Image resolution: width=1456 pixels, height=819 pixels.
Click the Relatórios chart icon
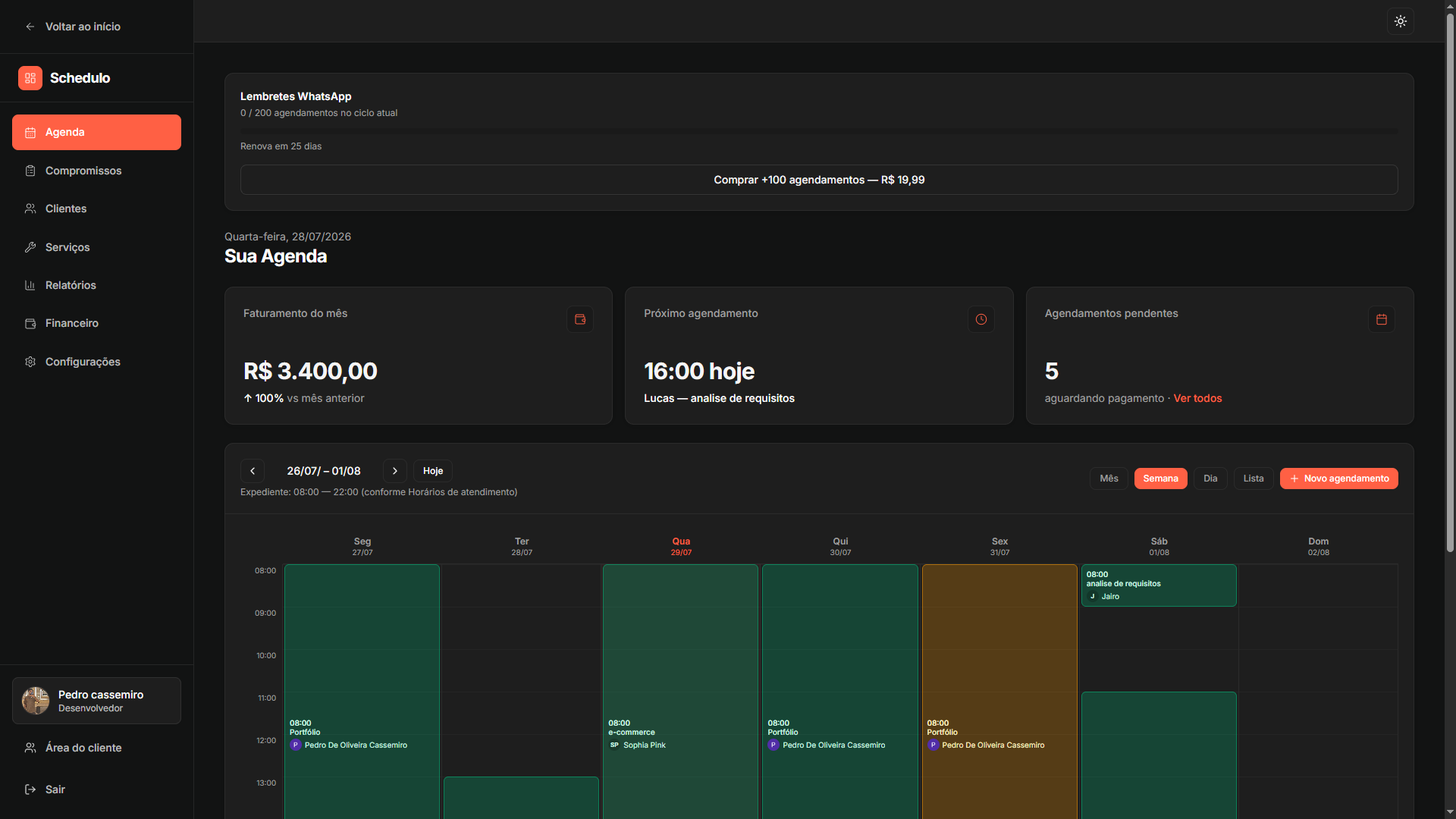click(30, 285)
